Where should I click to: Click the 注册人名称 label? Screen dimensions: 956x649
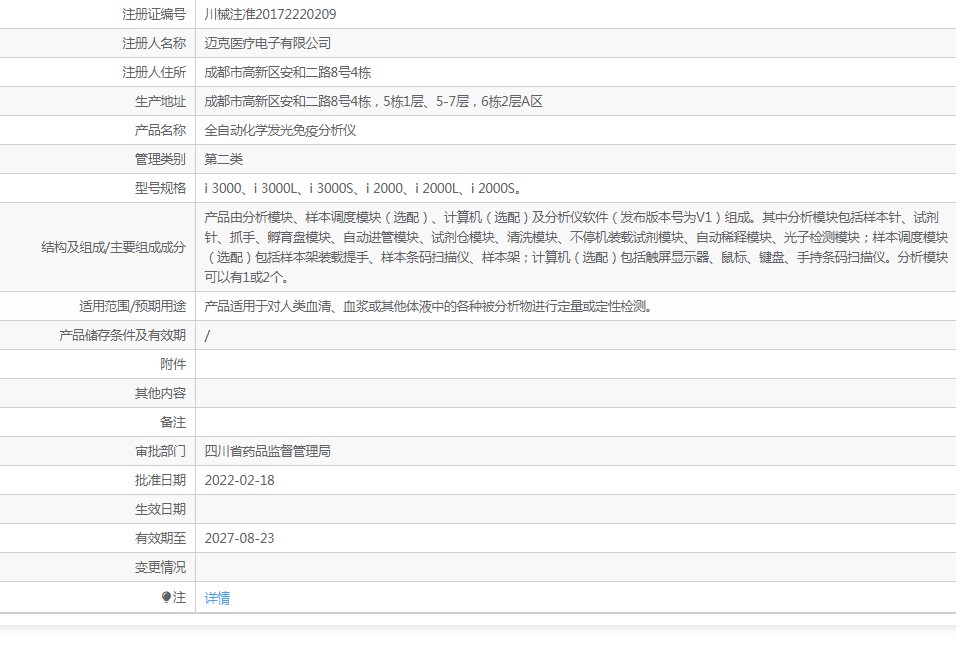point(154,43)
